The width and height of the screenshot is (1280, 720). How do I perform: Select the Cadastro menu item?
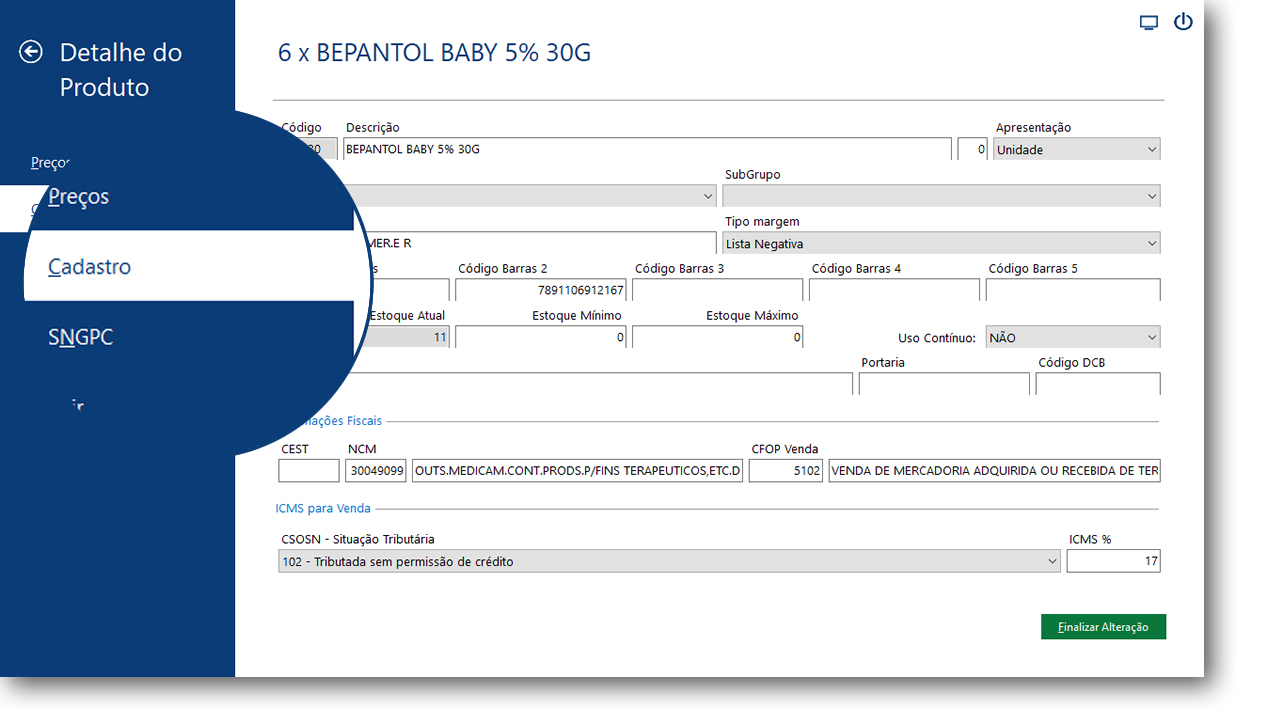90,267
